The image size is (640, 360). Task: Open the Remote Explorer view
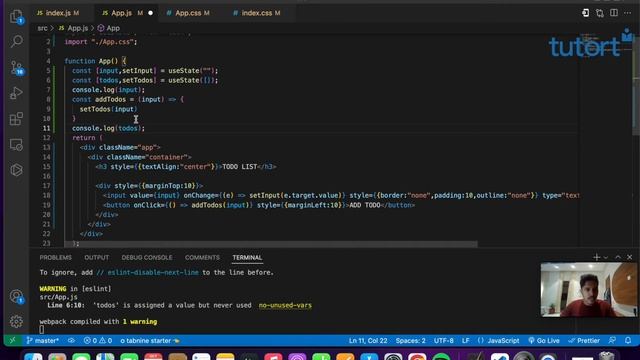[16, 144]
